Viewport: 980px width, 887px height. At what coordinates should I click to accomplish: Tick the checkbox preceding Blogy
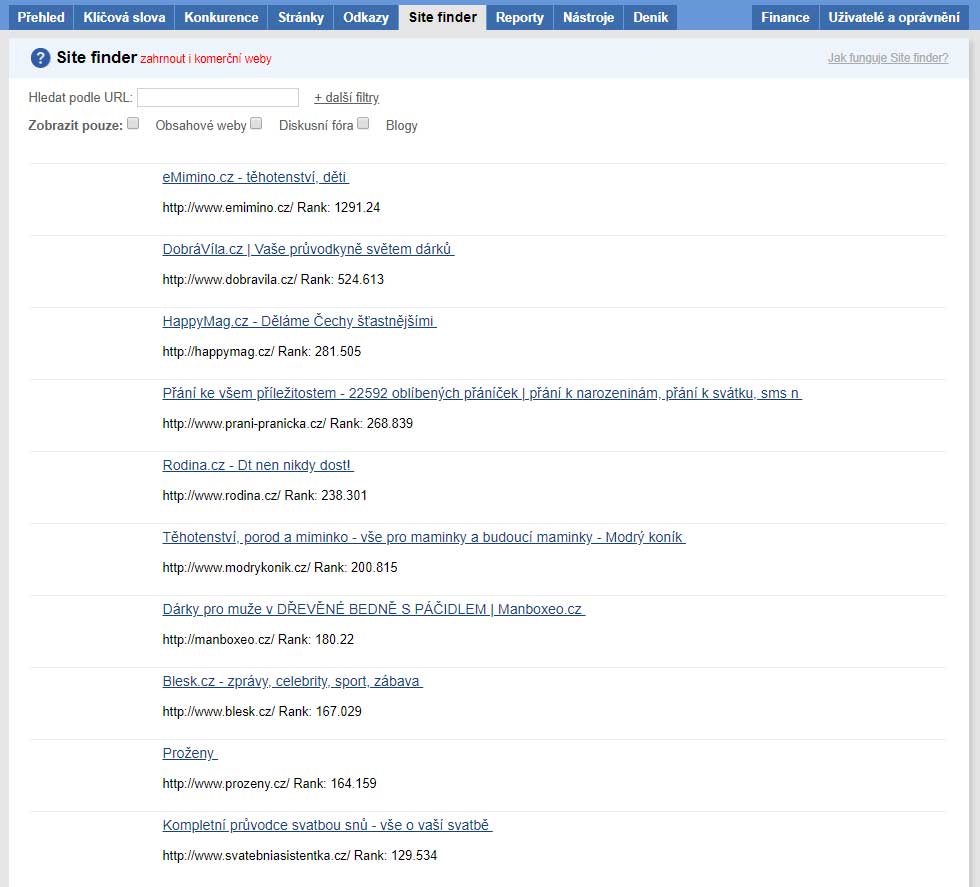pyautogui.click(x=363, y=123)
